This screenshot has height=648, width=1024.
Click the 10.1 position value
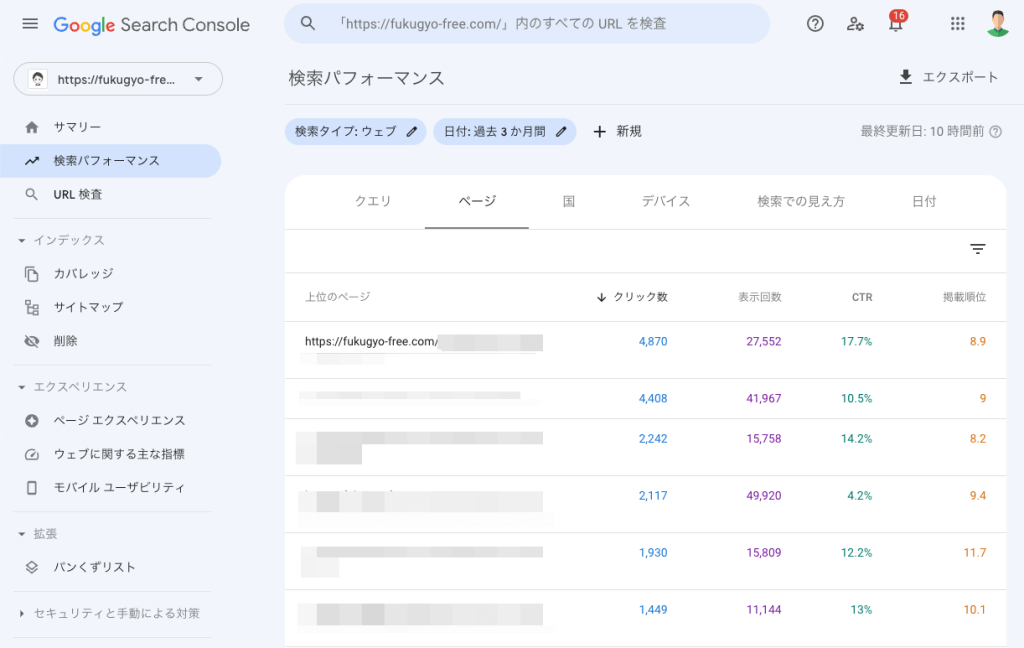tap(974, 610)
